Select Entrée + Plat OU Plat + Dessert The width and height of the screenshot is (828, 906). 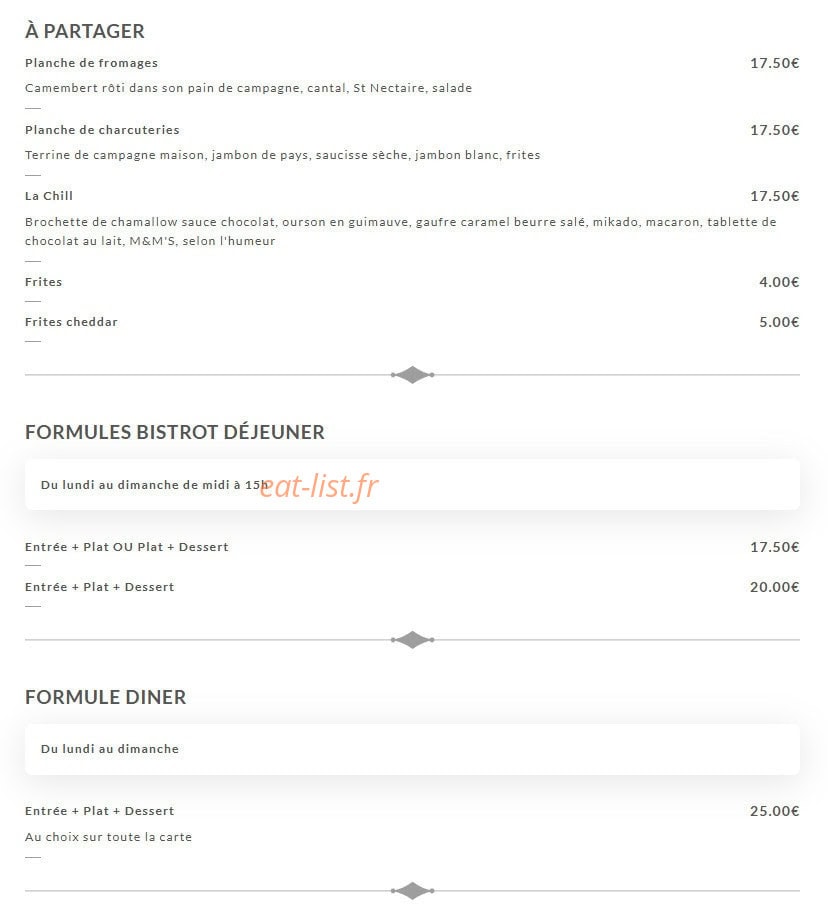[x=127, y=547]
